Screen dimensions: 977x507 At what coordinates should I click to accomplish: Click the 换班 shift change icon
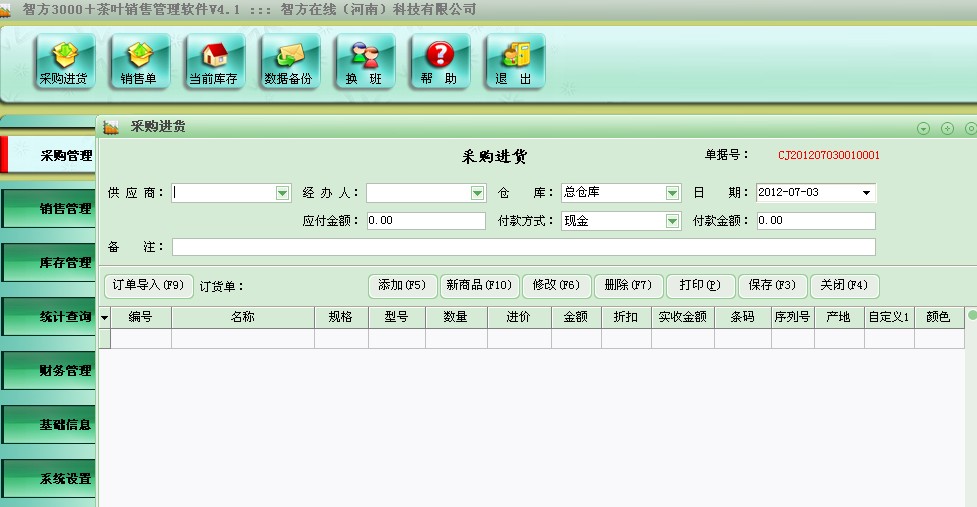(x=364, y=61)
